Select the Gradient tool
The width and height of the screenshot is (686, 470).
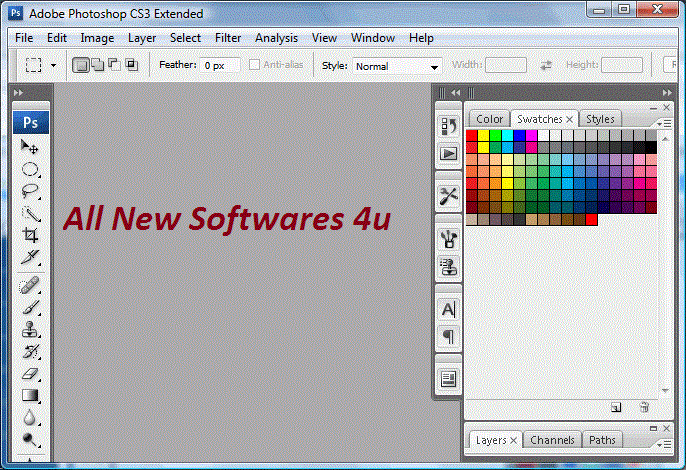click(30, 396)
